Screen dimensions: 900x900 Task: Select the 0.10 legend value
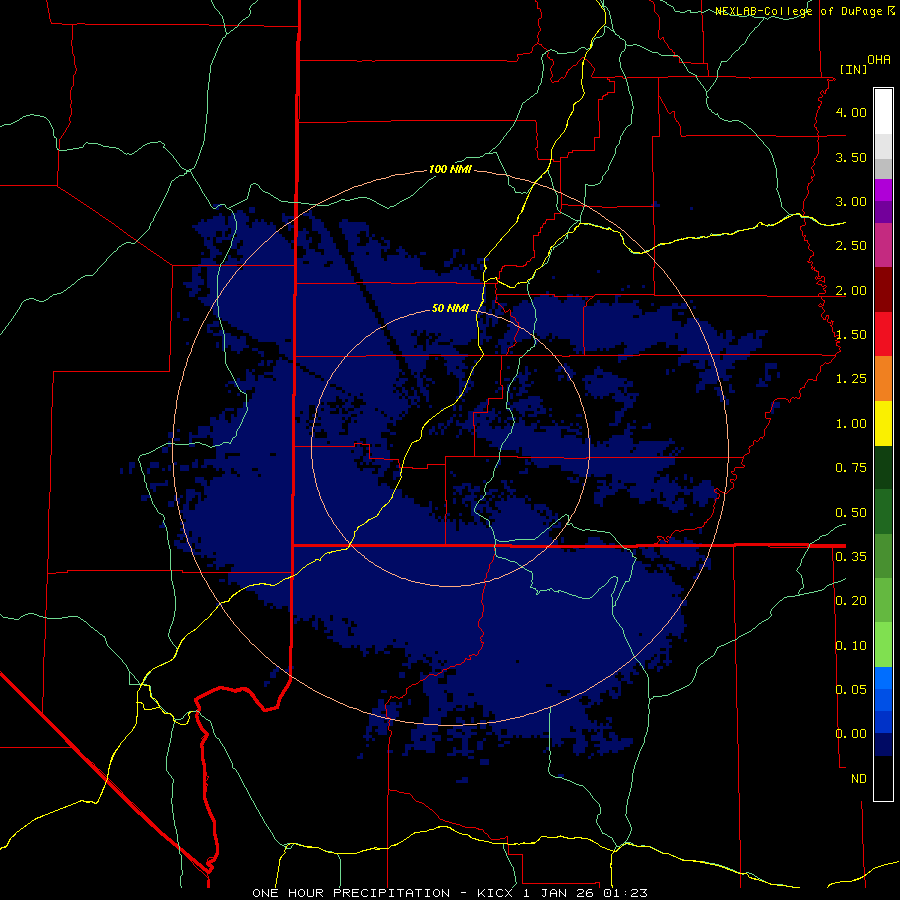click(x=851, y=646)
